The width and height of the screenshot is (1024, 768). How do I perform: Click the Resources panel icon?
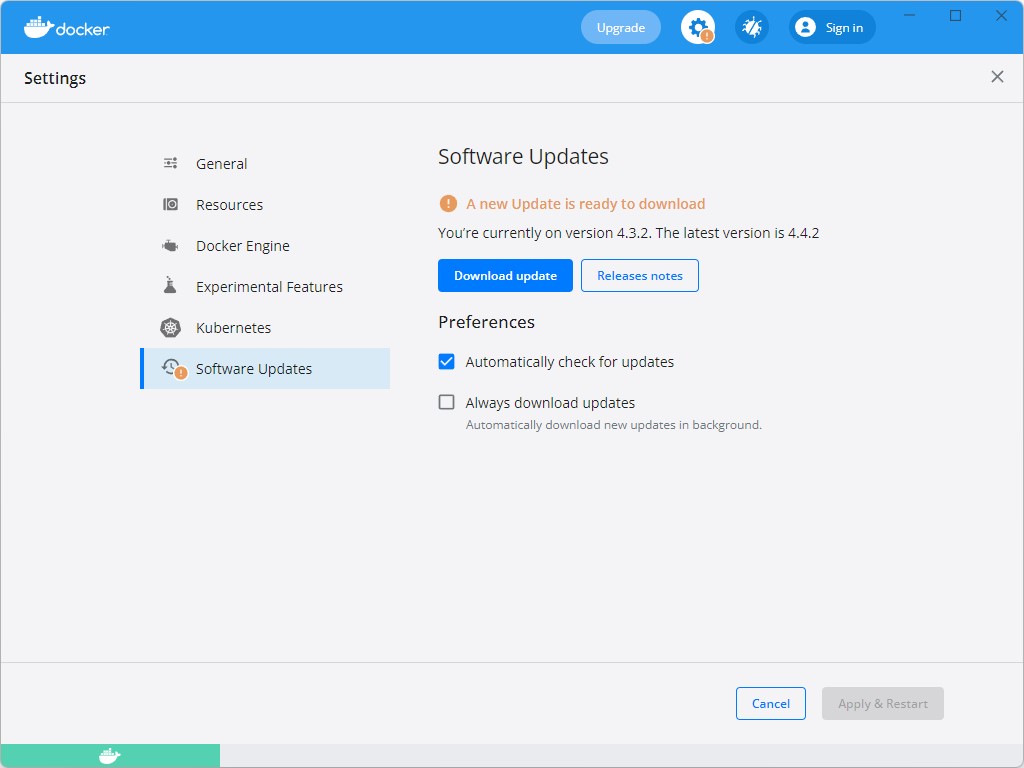tap(170, 204)
